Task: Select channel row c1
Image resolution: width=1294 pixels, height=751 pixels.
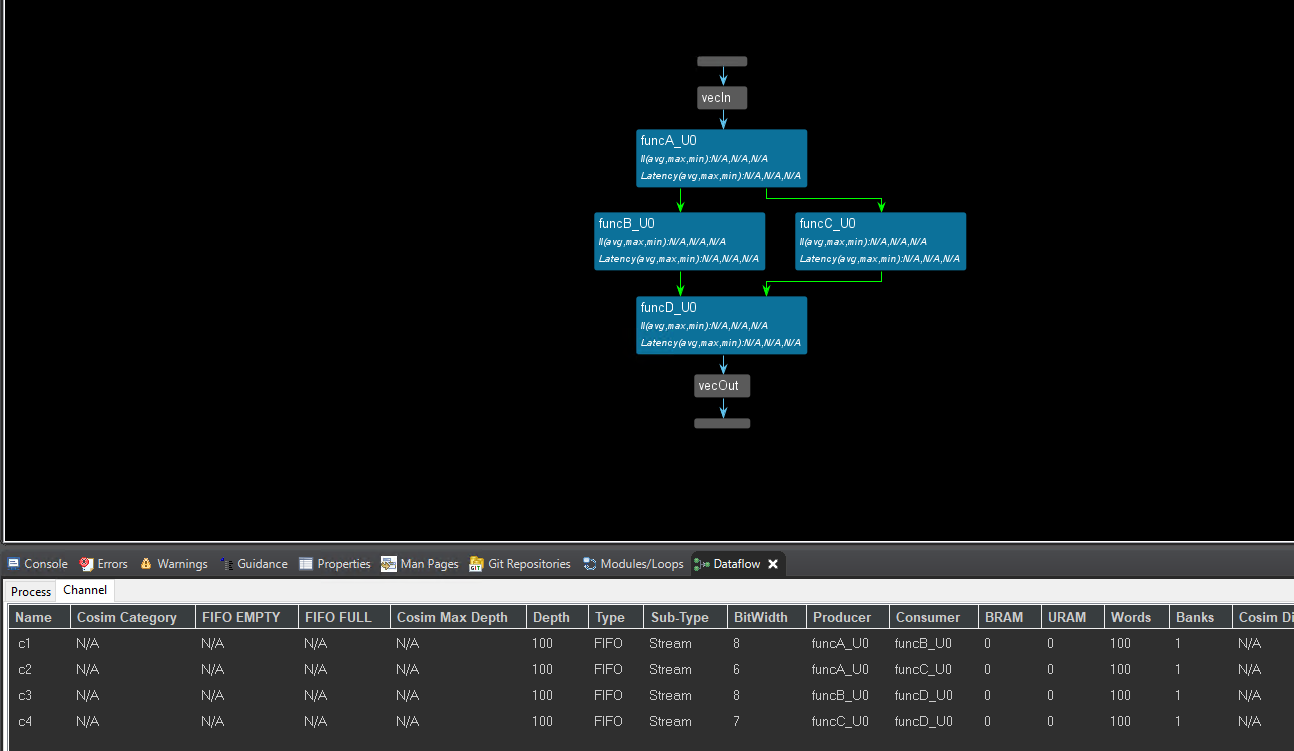Action: tap(651, 643)
